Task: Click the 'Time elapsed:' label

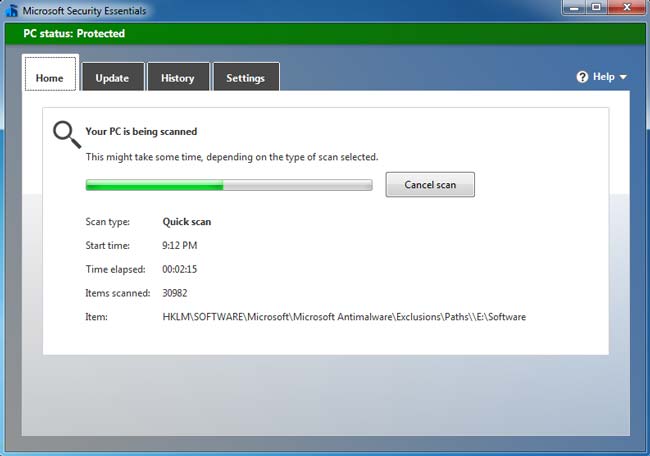Action: click(x=115, y=269)
